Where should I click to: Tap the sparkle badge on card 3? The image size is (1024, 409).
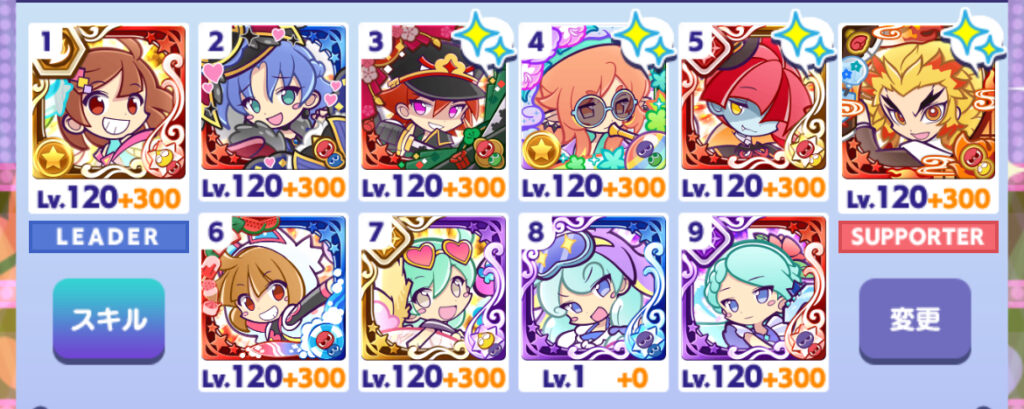(484, 40)
